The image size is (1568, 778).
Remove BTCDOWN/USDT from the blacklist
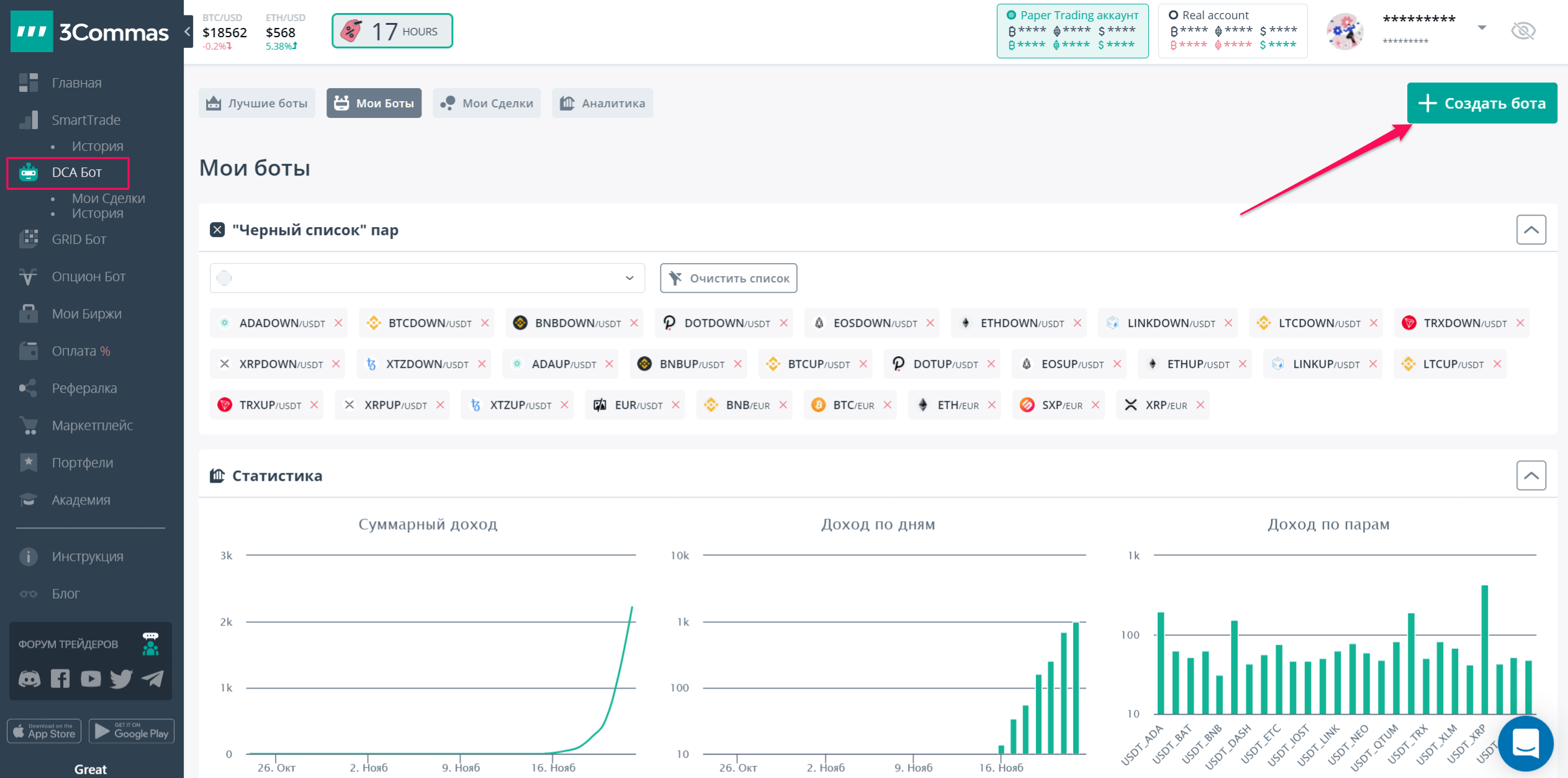(485, 323)
